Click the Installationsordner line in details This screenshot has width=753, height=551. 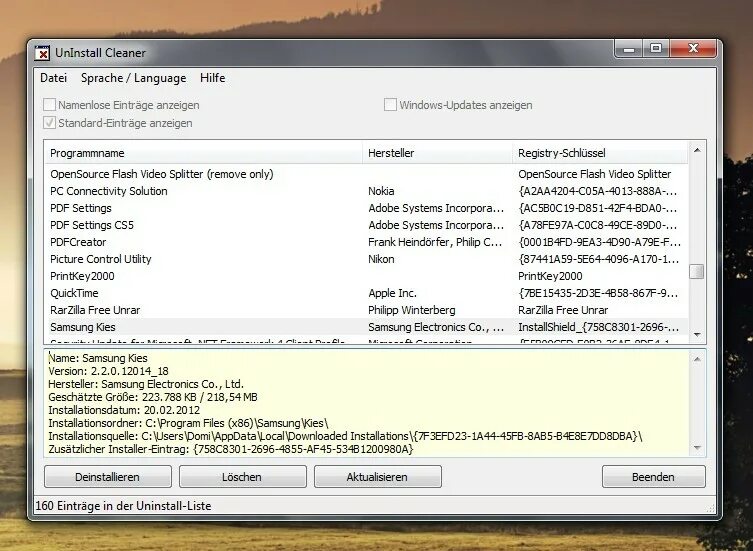tap(188, 423)
